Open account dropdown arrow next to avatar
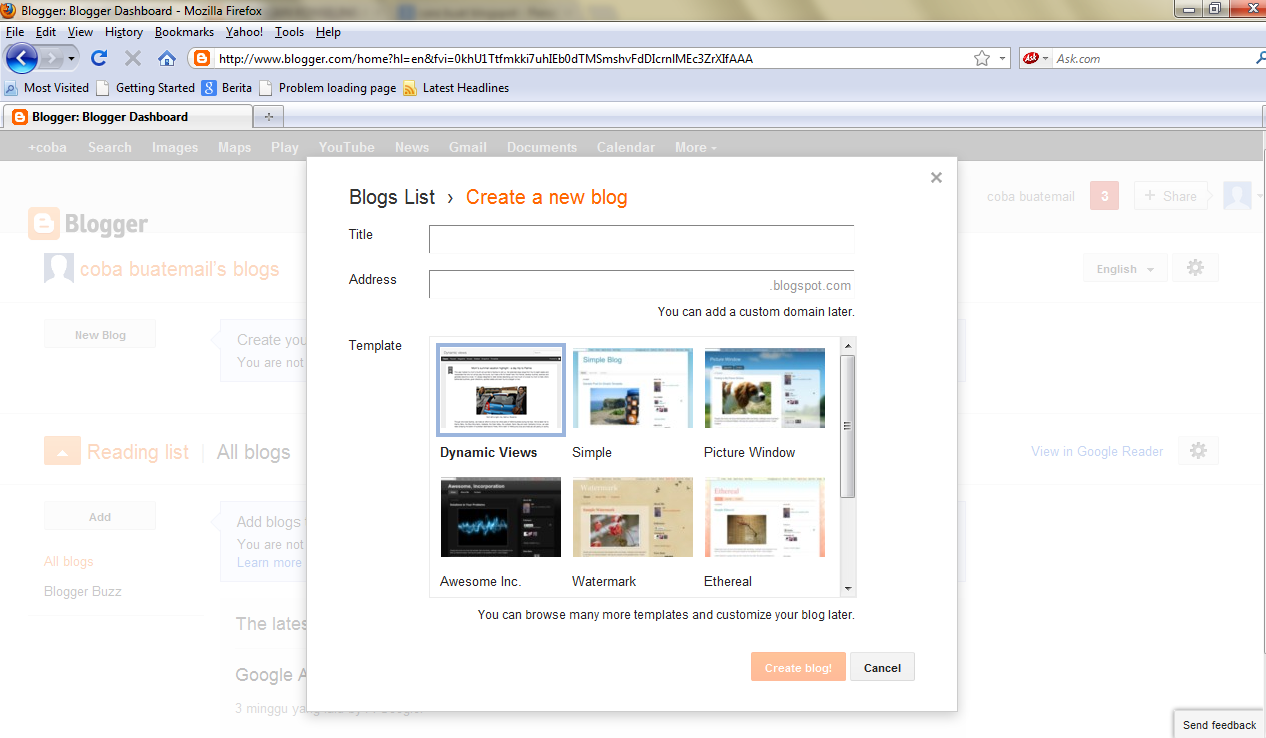 (1259, 196)
